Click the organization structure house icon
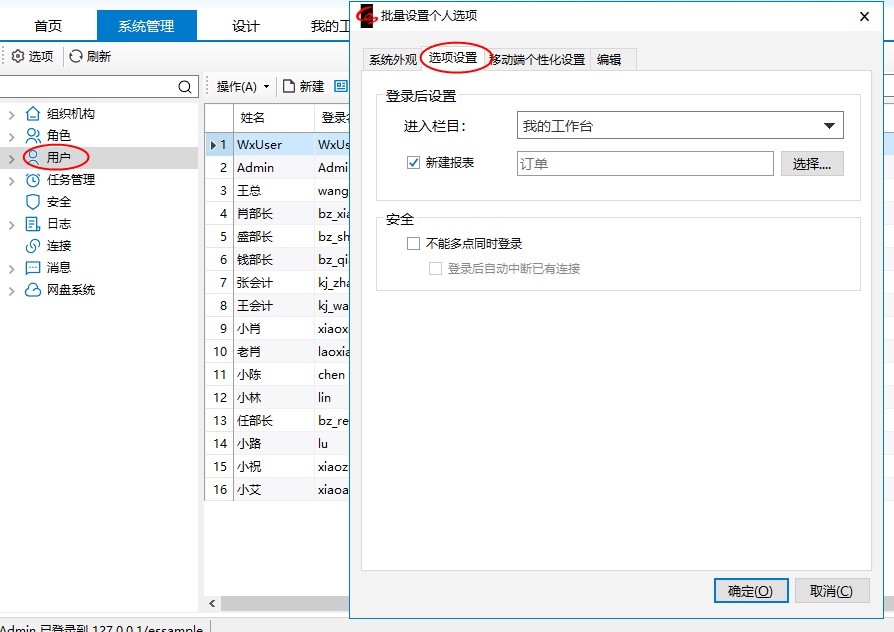 coord(33,114)
